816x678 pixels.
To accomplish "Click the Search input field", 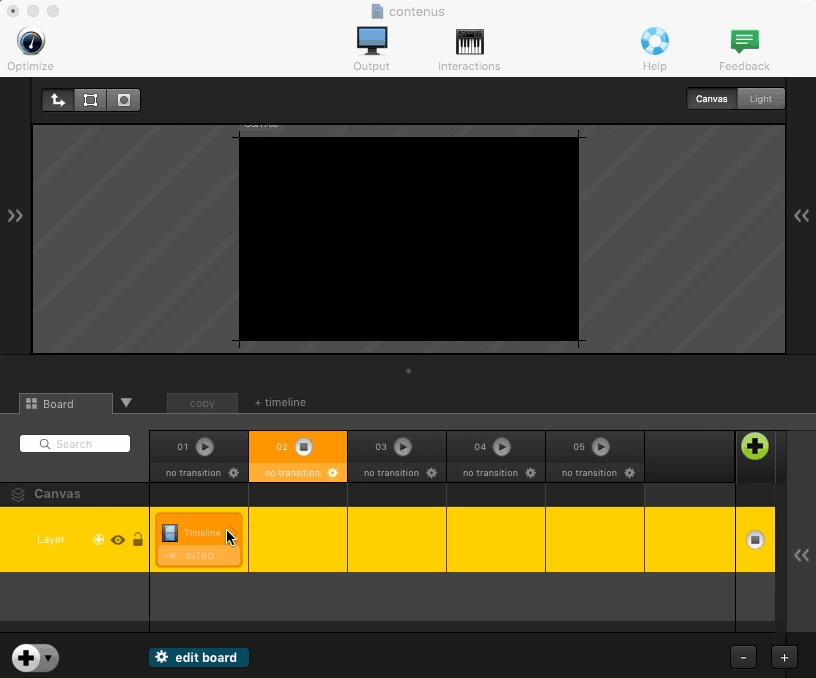I will click(x=75, y=444).
